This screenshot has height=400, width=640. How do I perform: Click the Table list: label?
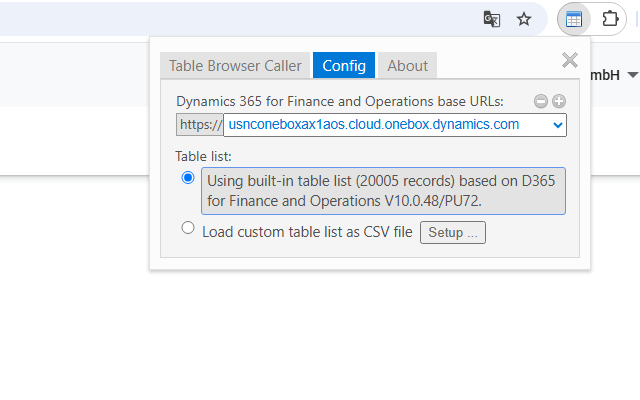(x=203, y=156)
